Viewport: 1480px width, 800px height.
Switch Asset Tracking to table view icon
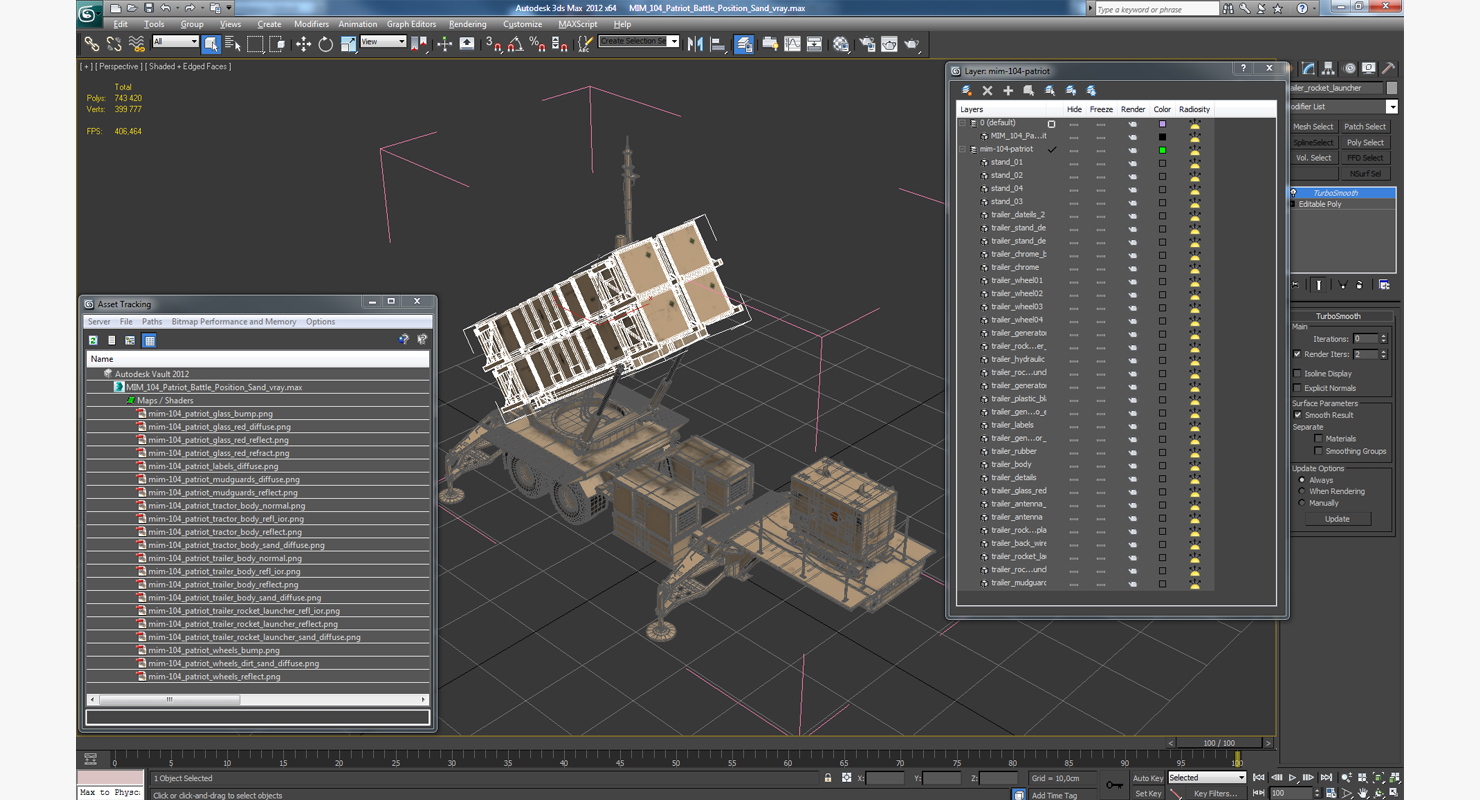(x=149, y=341)
